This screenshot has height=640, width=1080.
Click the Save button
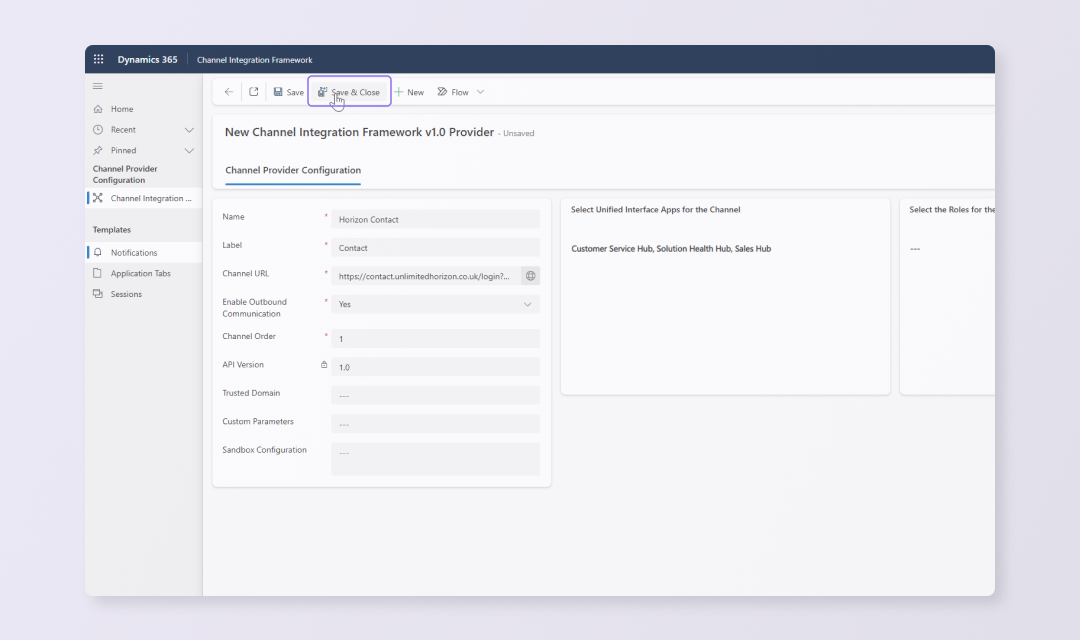288,92
